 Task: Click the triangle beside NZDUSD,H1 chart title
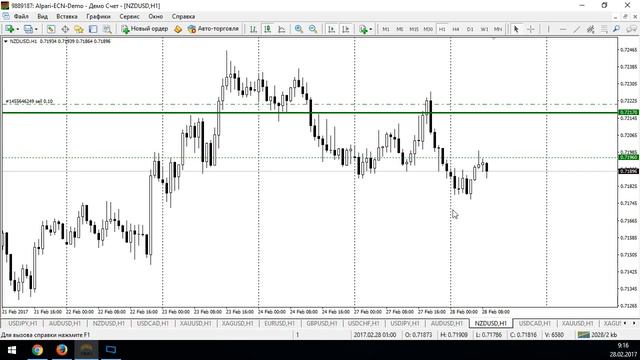coord(6,41)
